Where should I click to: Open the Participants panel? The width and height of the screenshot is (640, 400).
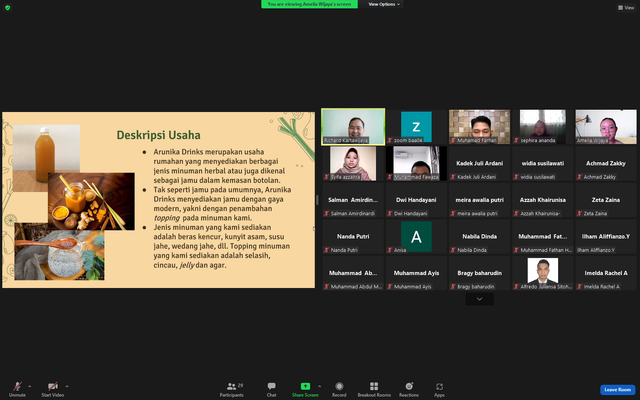pos(231,389)
